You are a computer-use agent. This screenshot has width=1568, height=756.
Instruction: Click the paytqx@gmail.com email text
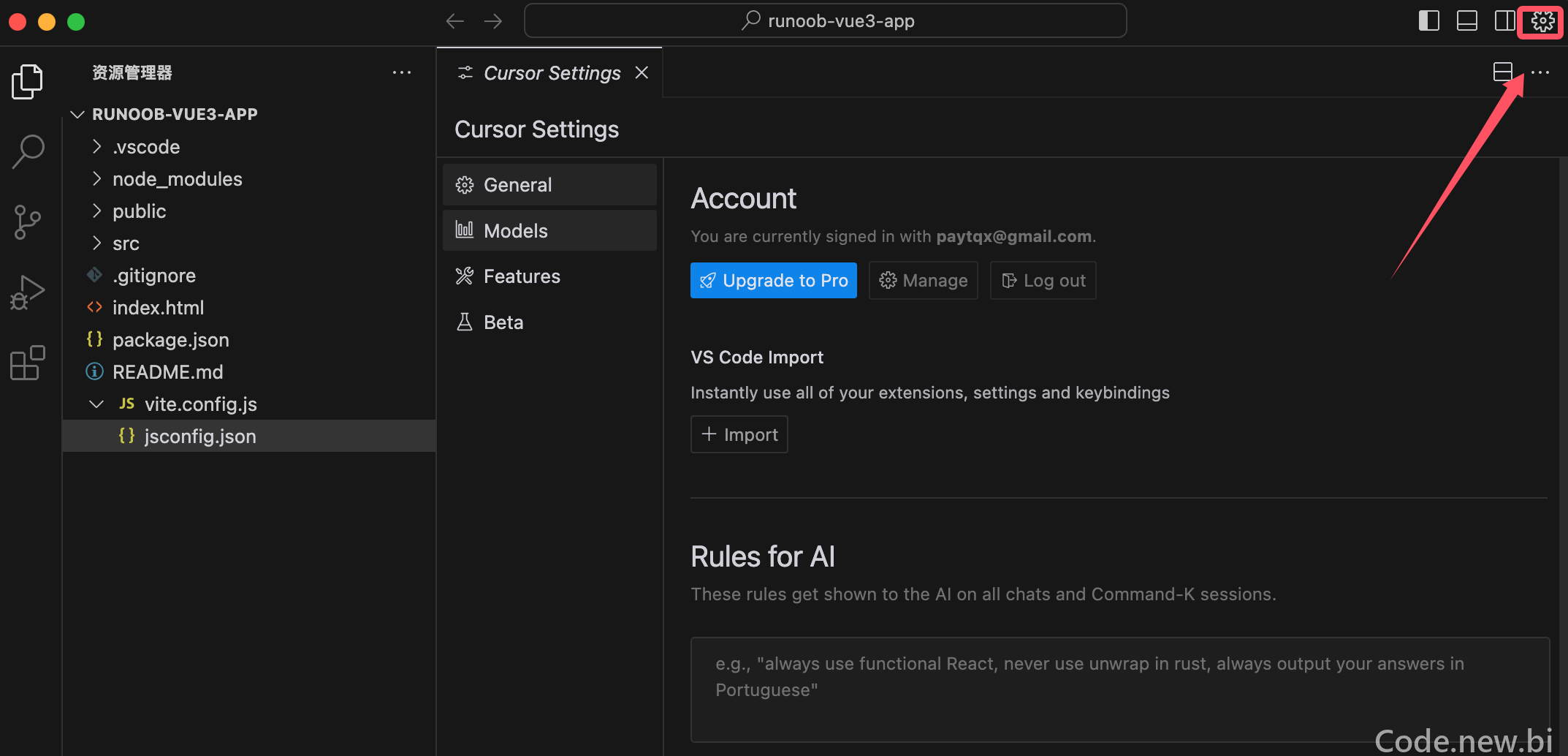point(1014,236)
